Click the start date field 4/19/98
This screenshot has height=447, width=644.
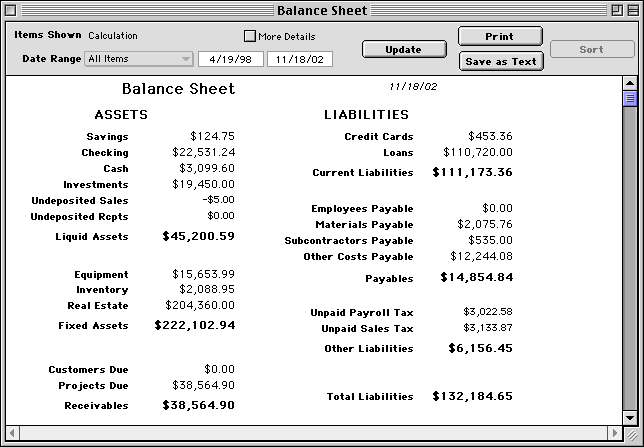(x=230, y=59)
